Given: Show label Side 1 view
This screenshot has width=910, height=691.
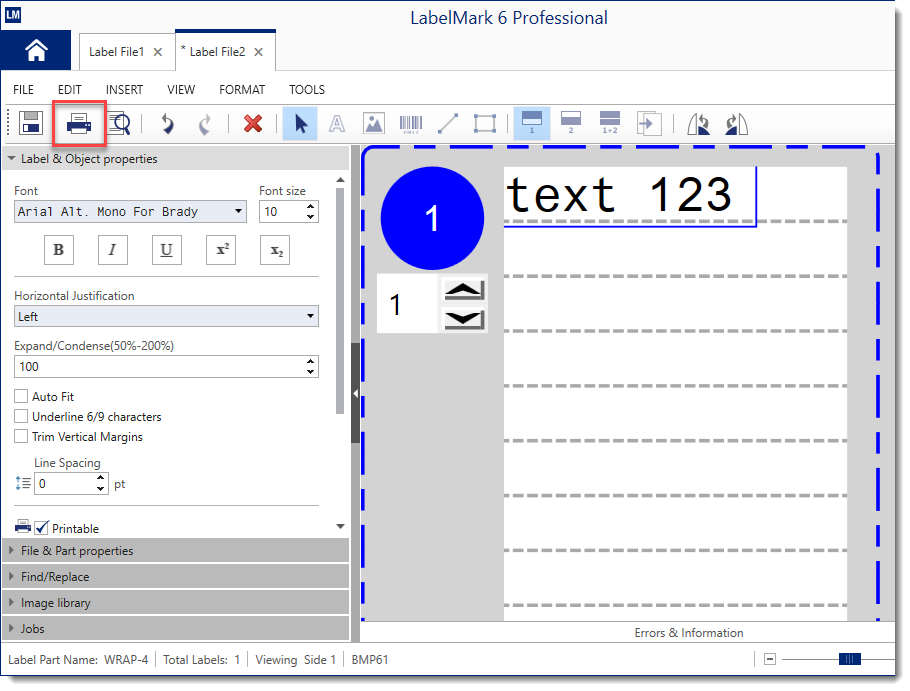Looking at the screenshot, I should 532,122.
